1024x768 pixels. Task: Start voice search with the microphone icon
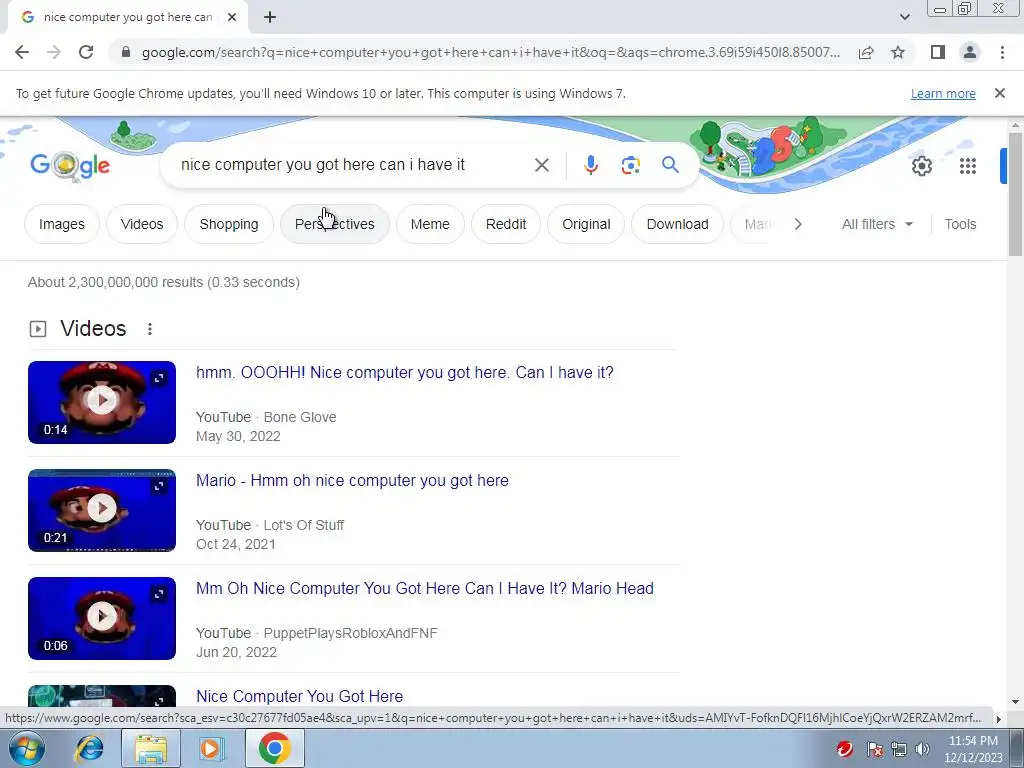pyautogui.click(x=590, y=165)
